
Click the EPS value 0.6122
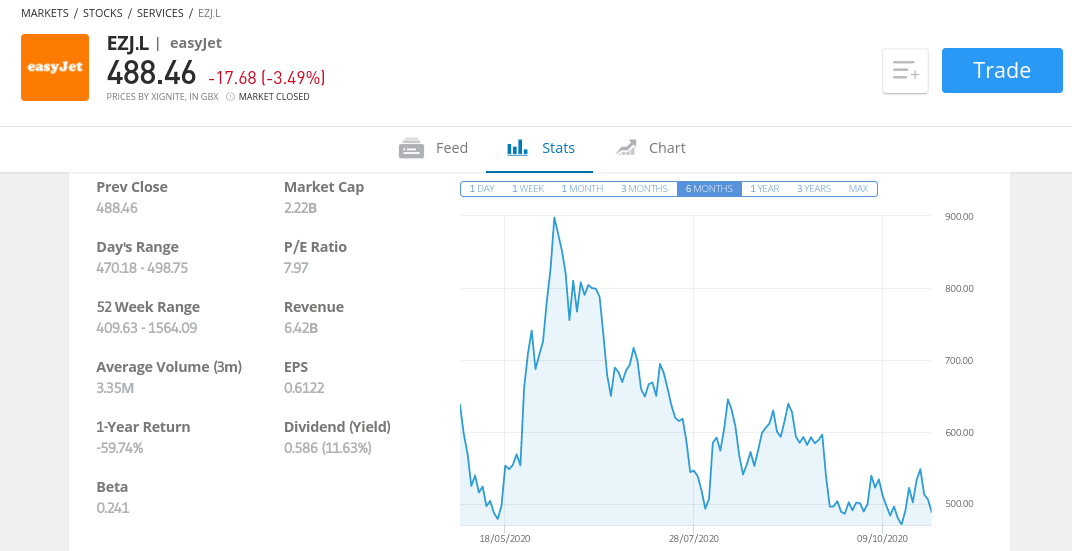tap(304, 388)
